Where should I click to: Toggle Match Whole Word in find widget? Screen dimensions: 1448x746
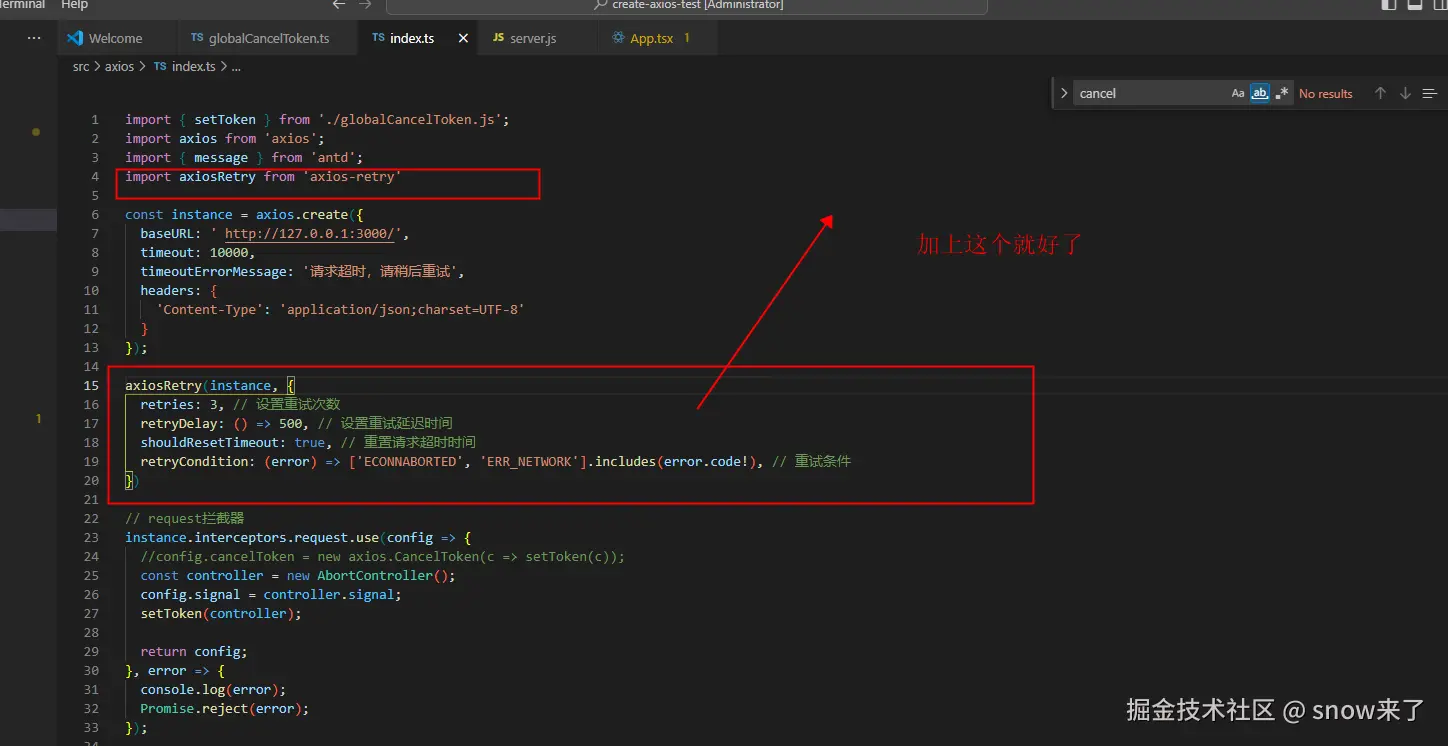coord(1260,93)
